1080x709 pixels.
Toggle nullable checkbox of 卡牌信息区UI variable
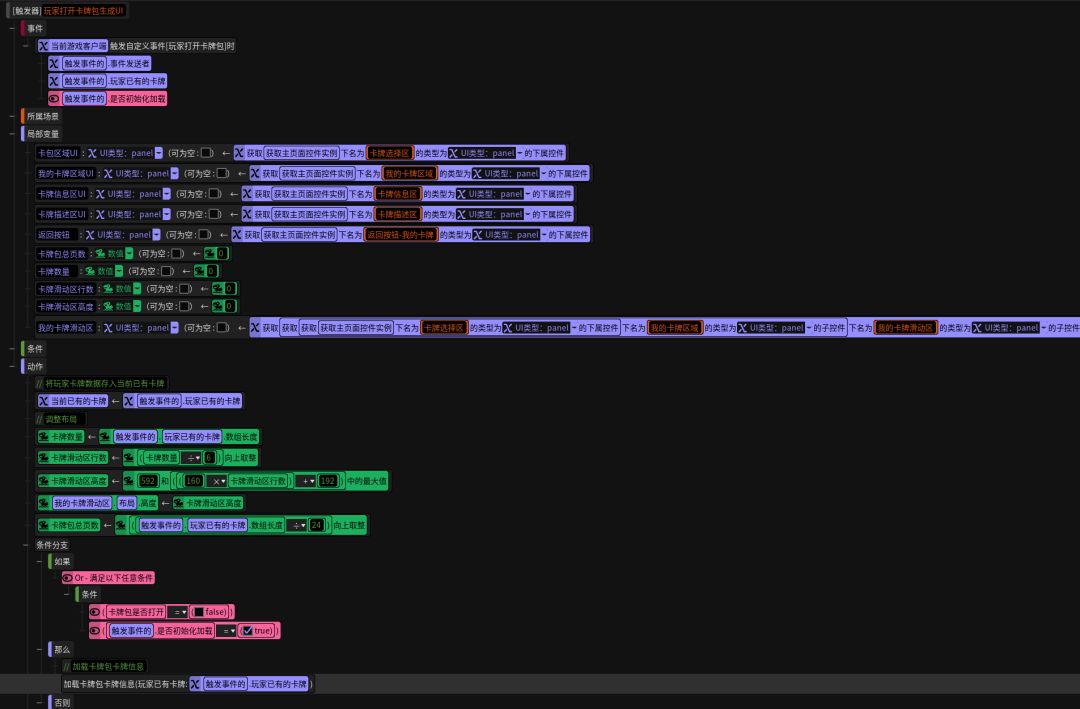coord(214,194)
